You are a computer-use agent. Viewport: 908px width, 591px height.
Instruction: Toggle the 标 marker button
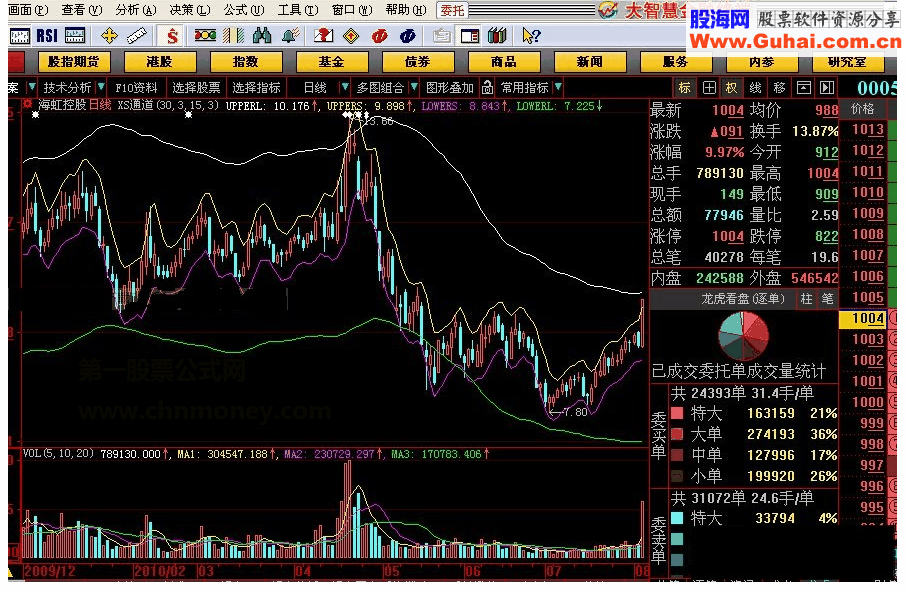click(684, 87)
